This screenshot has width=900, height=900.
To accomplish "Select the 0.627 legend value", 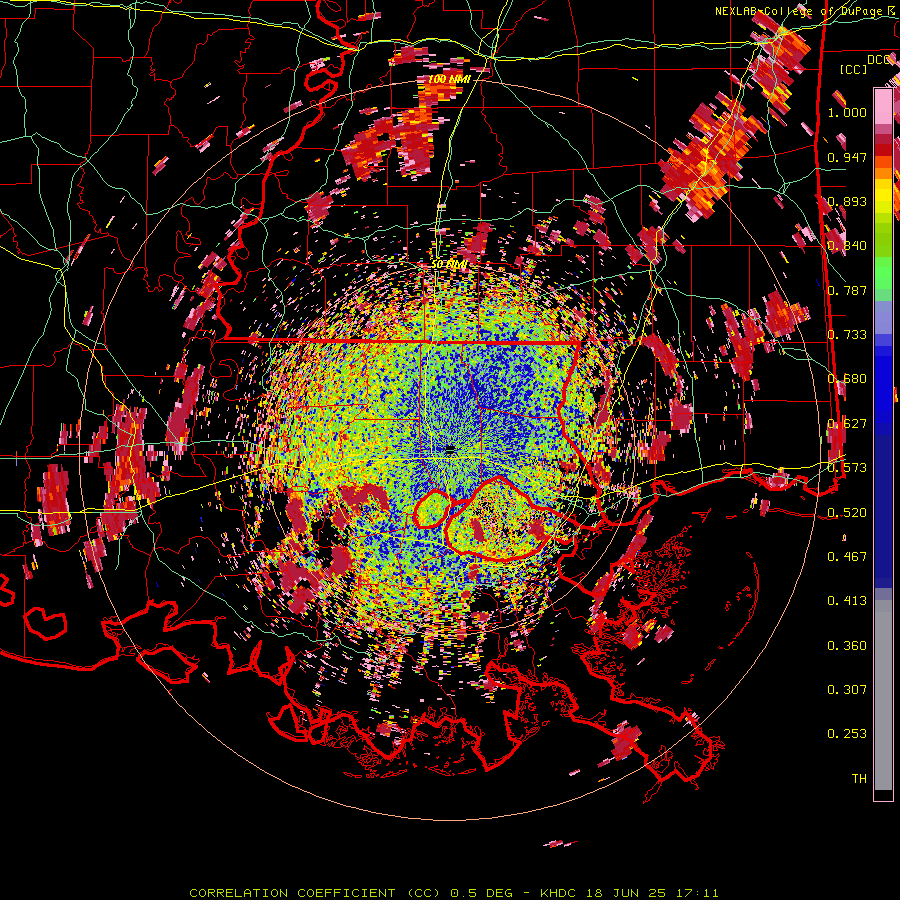I will 847,424.
